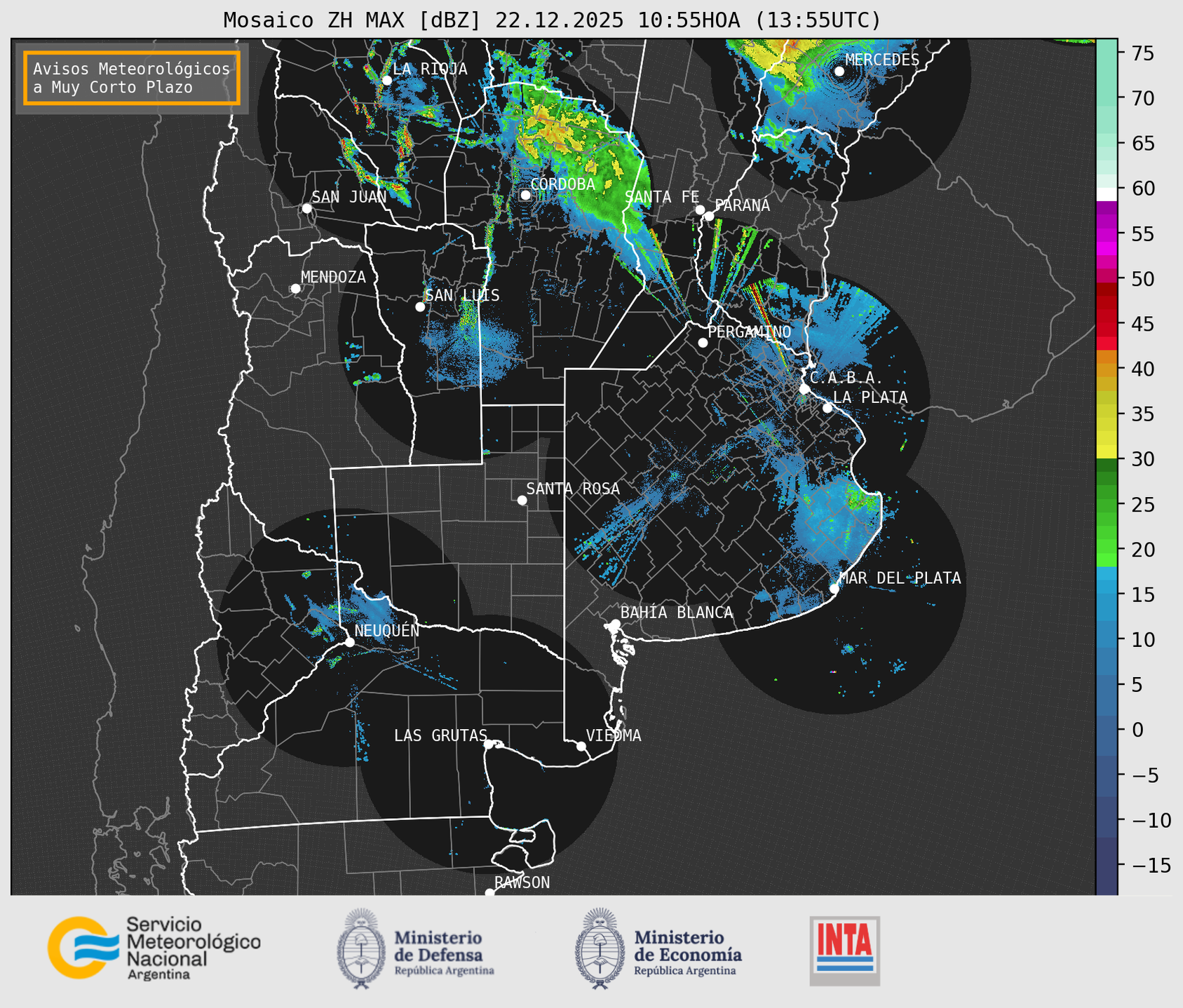The image size is (1183, 1008).
Task: Click the 60 dBZ white color band
Action: pos(1107,194)
